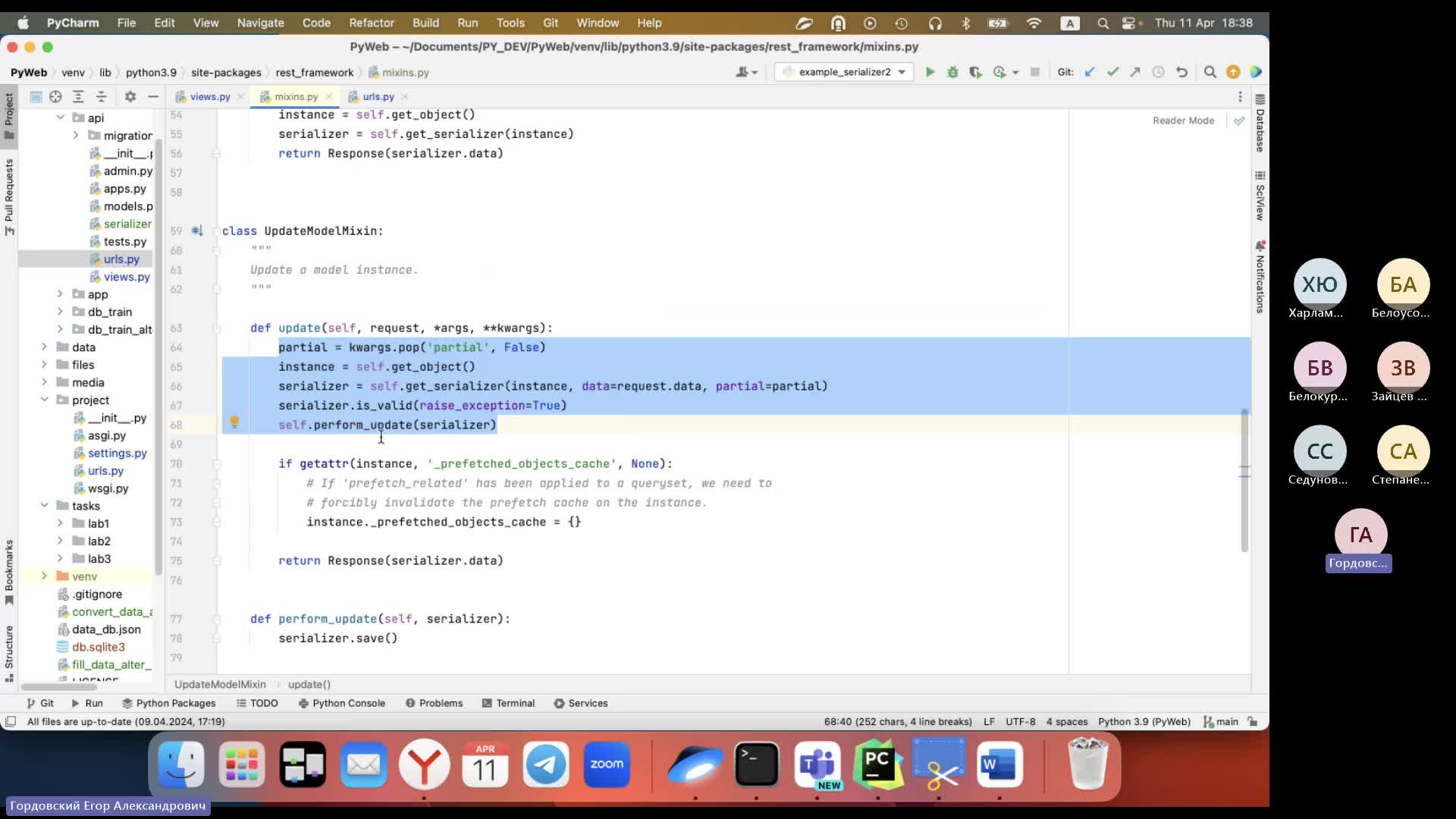Click Python 3.9 (PyWeb) interpreter widget

[1144, 722]
